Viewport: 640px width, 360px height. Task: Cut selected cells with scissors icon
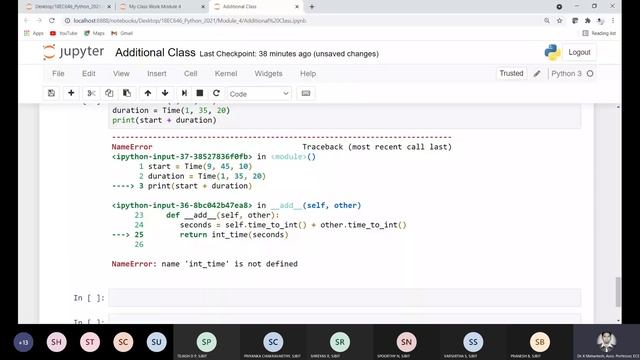coord(91,93)
